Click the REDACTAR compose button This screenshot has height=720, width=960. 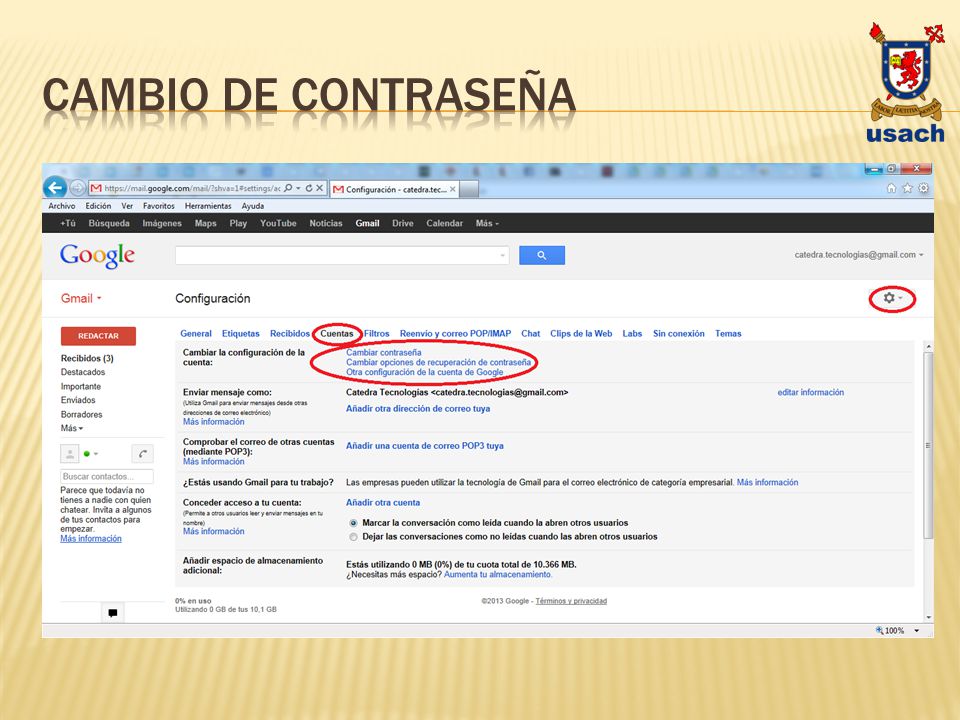click(x=98, y=336)
